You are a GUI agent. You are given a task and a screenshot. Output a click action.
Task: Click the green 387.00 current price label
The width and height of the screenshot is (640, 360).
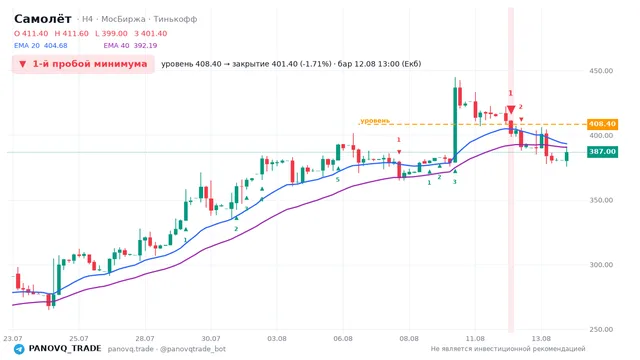click(x=602, y=152)
